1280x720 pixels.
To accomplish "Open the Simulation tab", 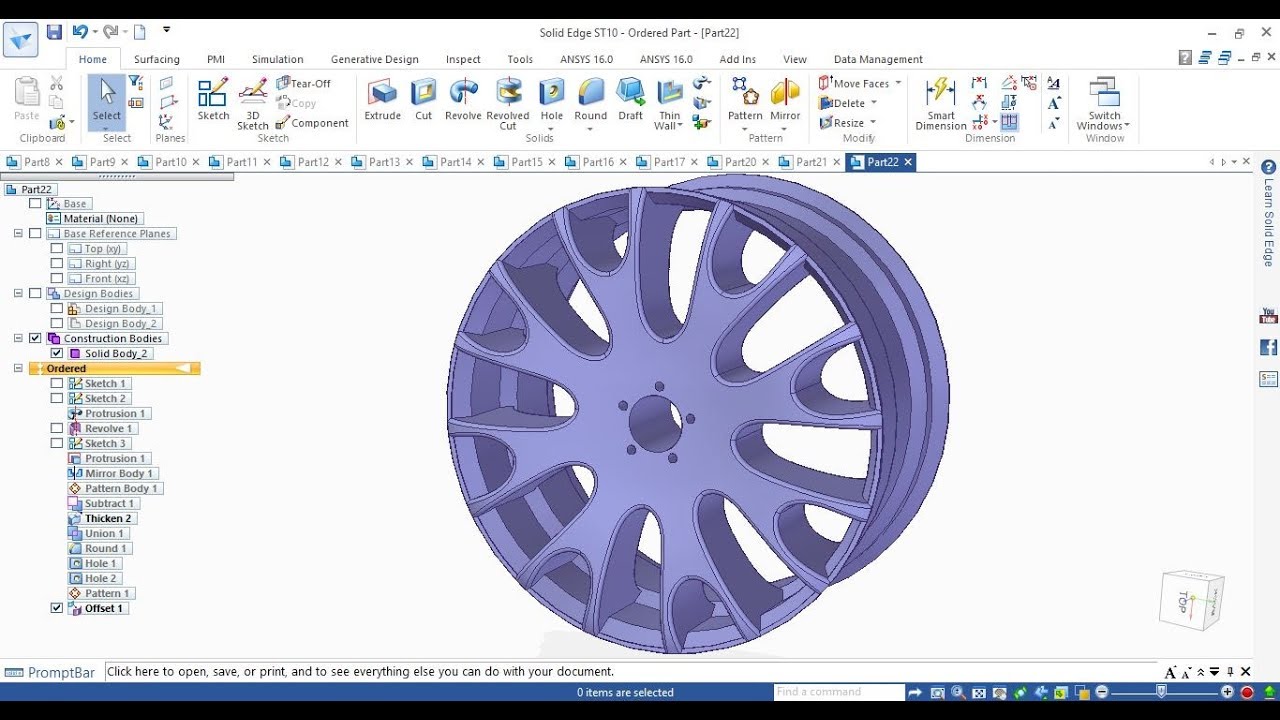I will point(277,59).
